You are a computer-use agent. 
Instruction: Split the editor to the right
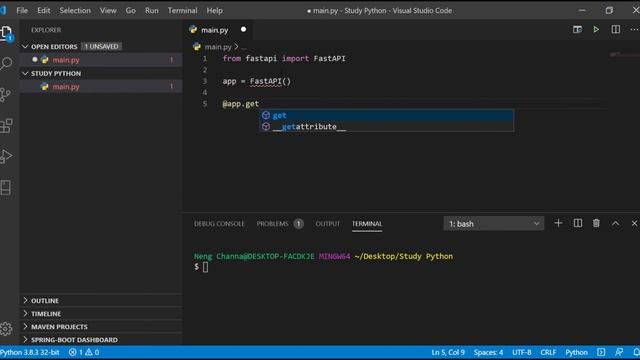616,29
